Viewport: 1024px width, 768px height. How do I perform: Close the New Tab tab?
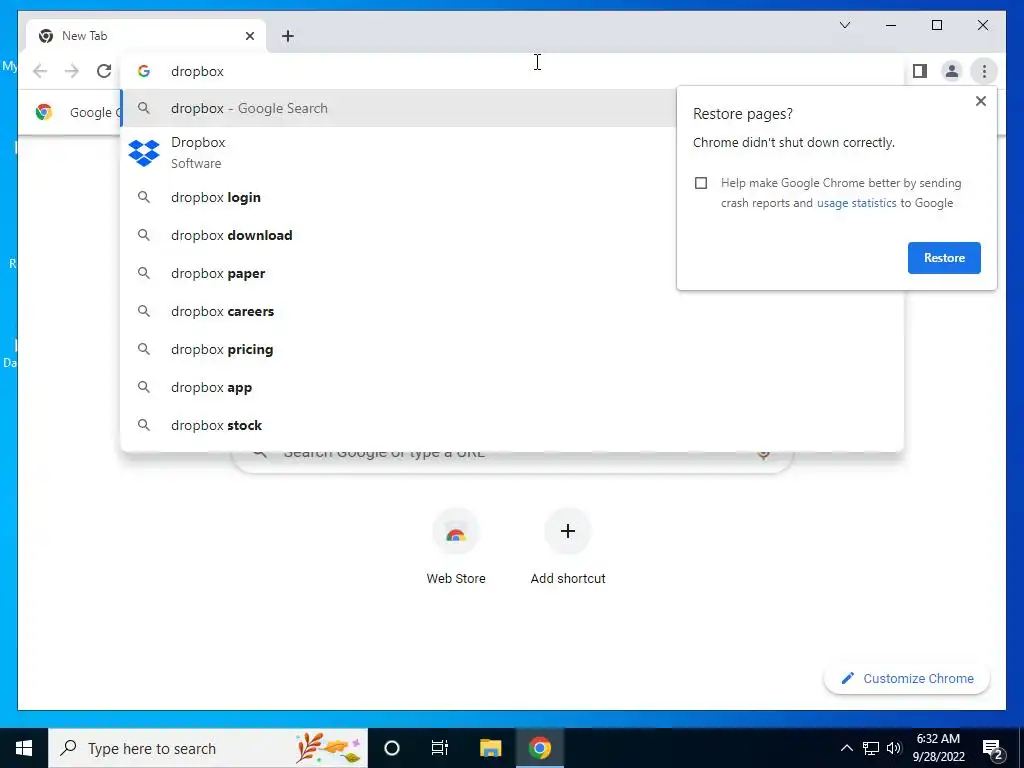[x=249, y=36]
